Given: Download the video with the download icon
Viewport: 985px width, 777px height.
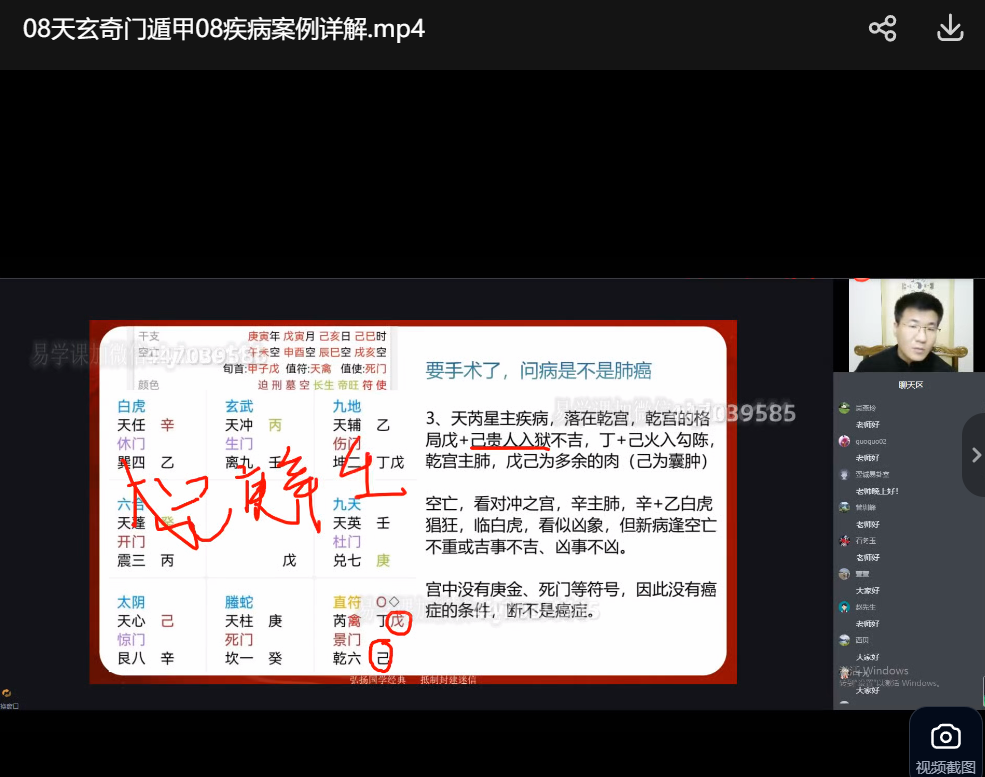Looking at the screenshot, I should [x=949, y=28].
